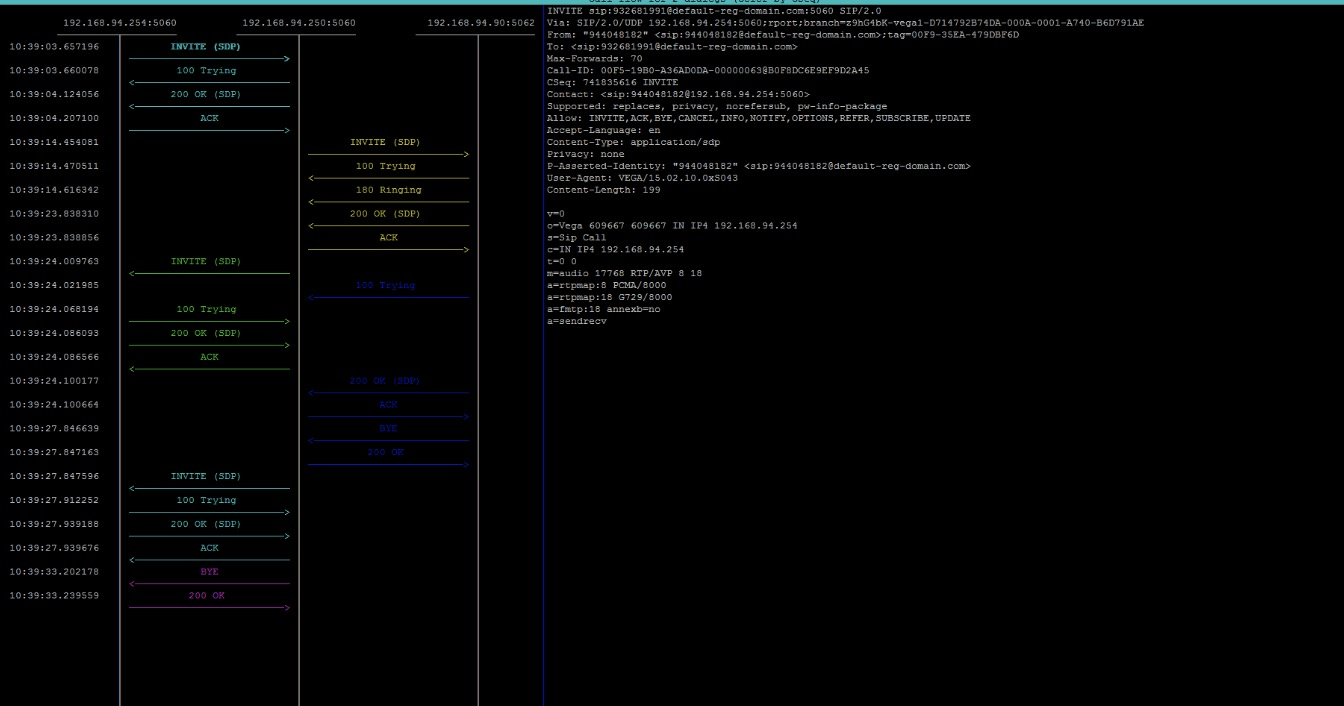Viewport: 1344px width, 706px height.
Task: Click the blue 200 OK at 10:39:27.847163
Action: point(385,453)
